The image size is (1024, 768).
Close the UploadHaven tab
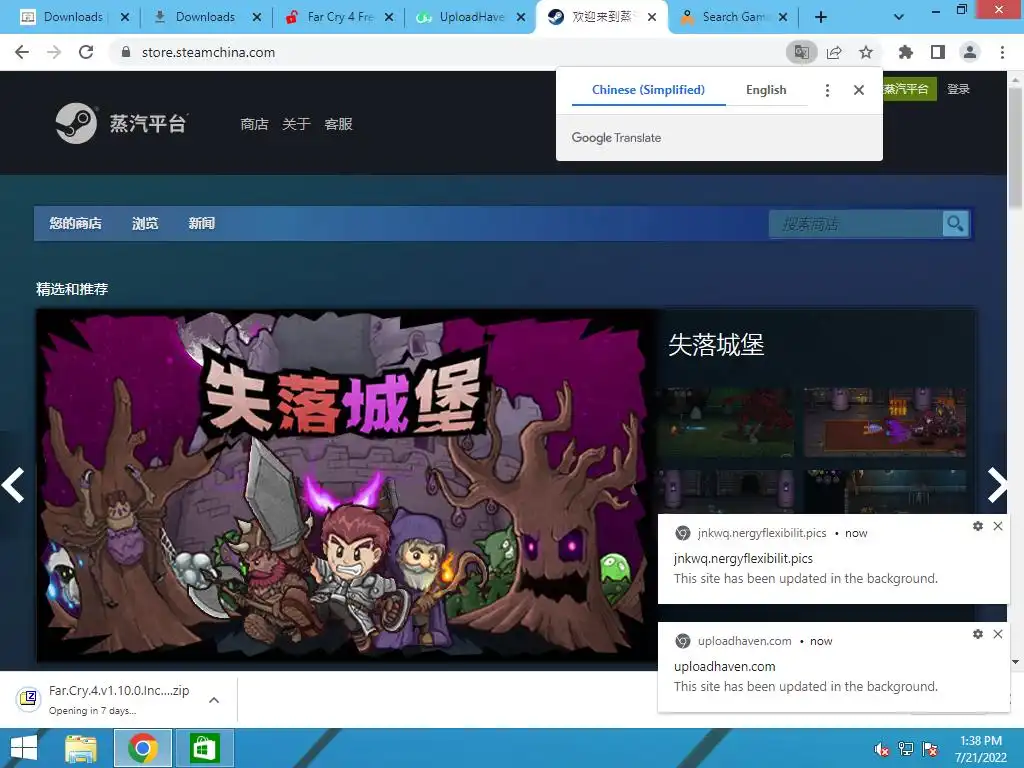coord(520,17)
